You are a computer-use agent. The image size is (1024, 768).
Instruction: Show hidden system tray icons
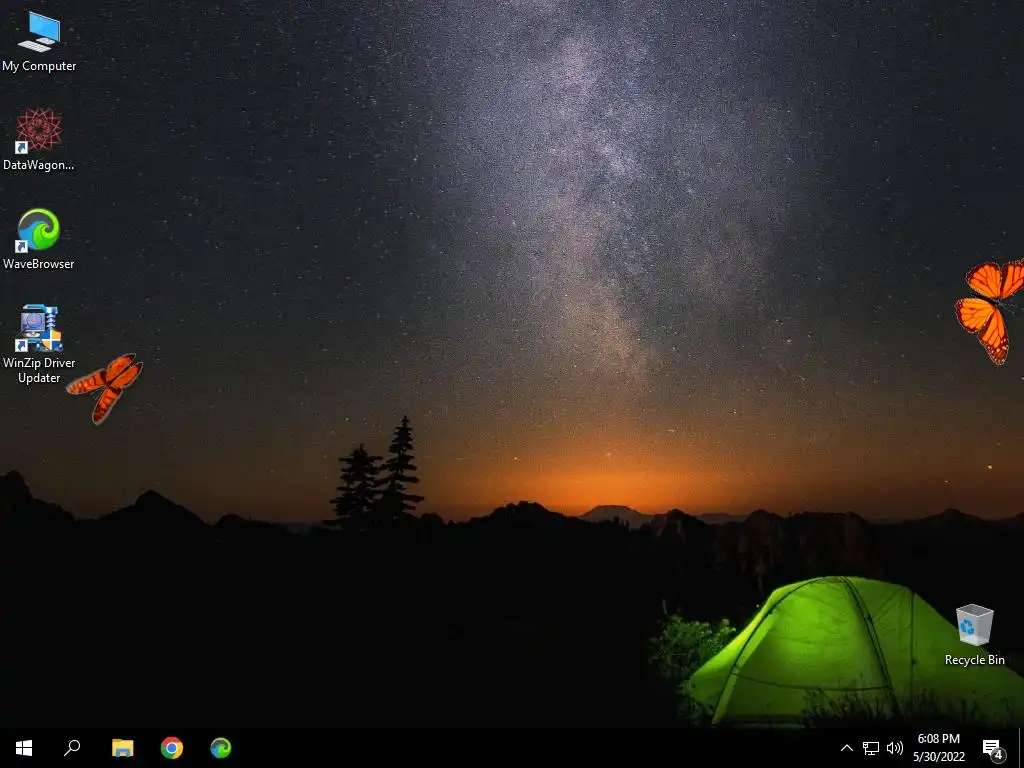pos(846,748)
